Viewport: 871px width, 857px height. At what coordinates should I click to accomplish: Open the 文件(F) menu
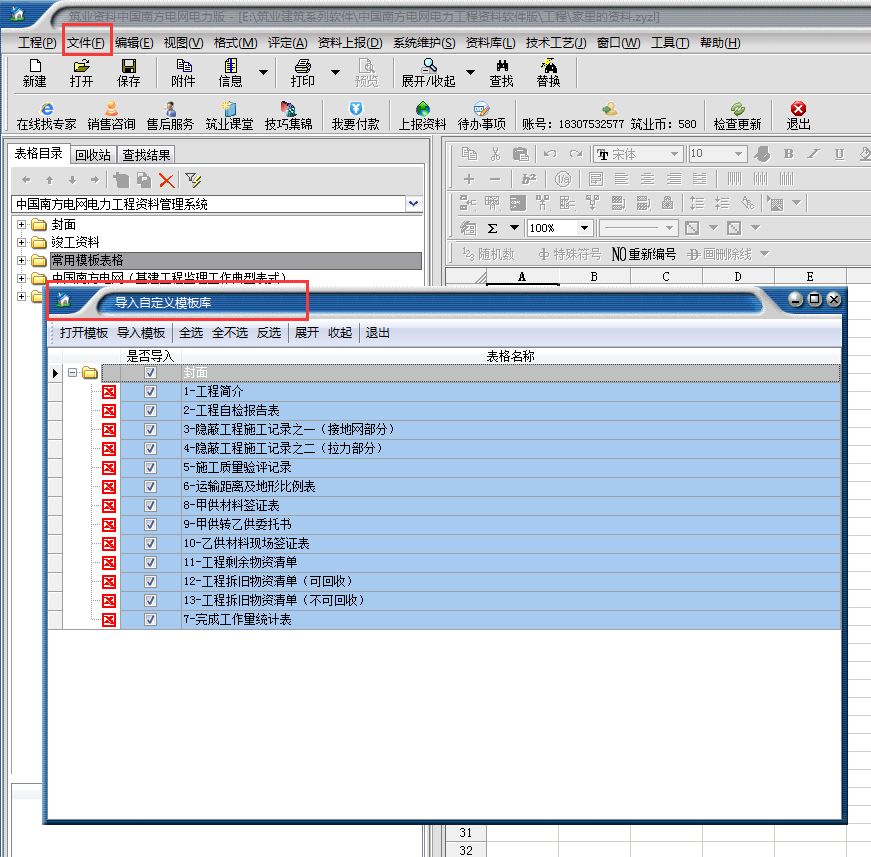[x=86, y=43]
